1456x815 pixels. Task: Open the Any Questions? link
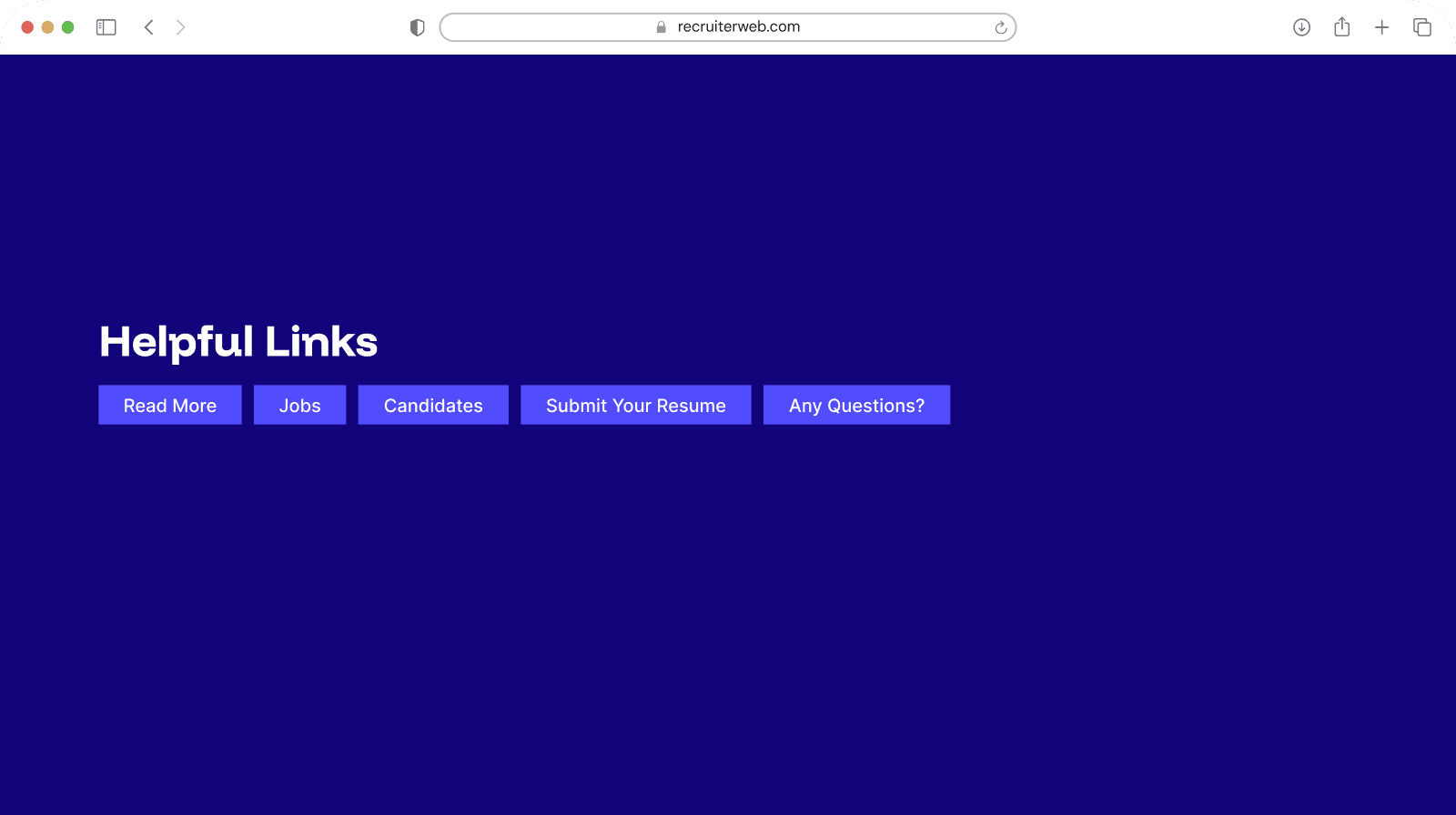pyautogui.click(x=856, y=405)
